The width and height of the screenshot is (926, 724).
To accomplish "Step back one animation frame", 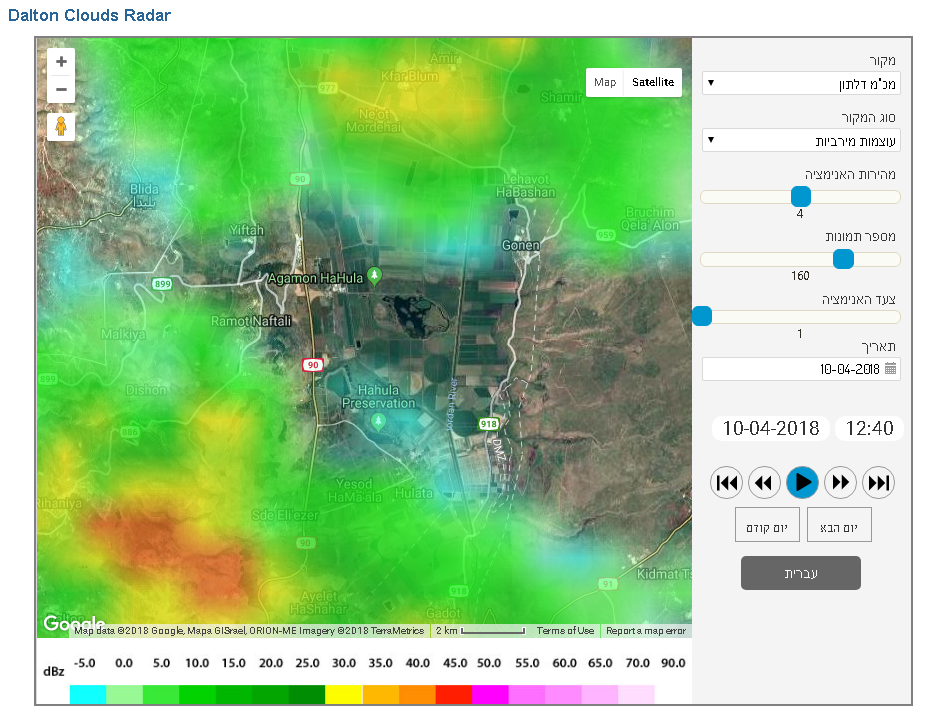I will [764, 483].
